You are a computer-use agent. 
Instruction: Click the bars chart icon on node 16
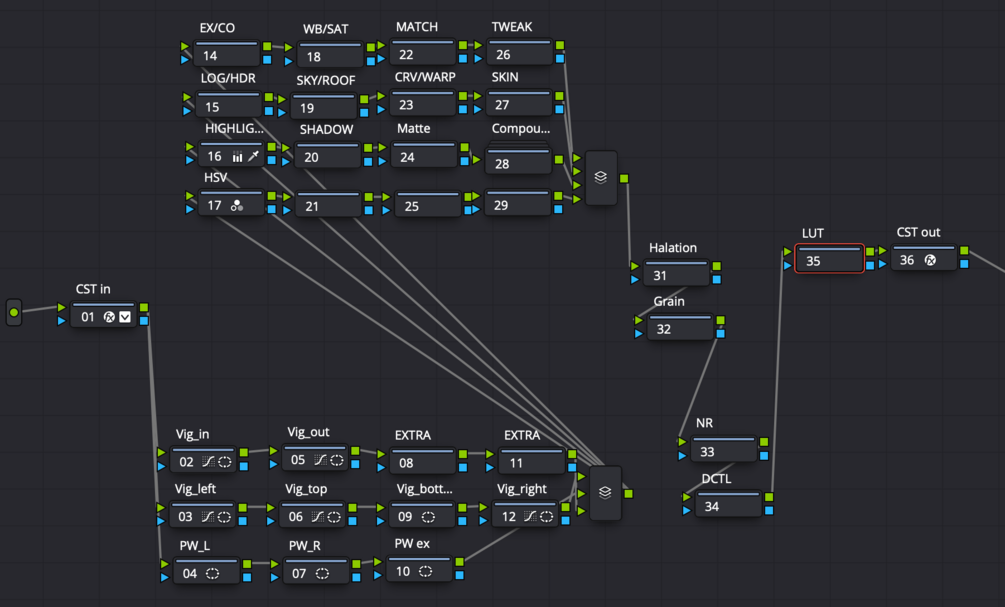(237, 156)
